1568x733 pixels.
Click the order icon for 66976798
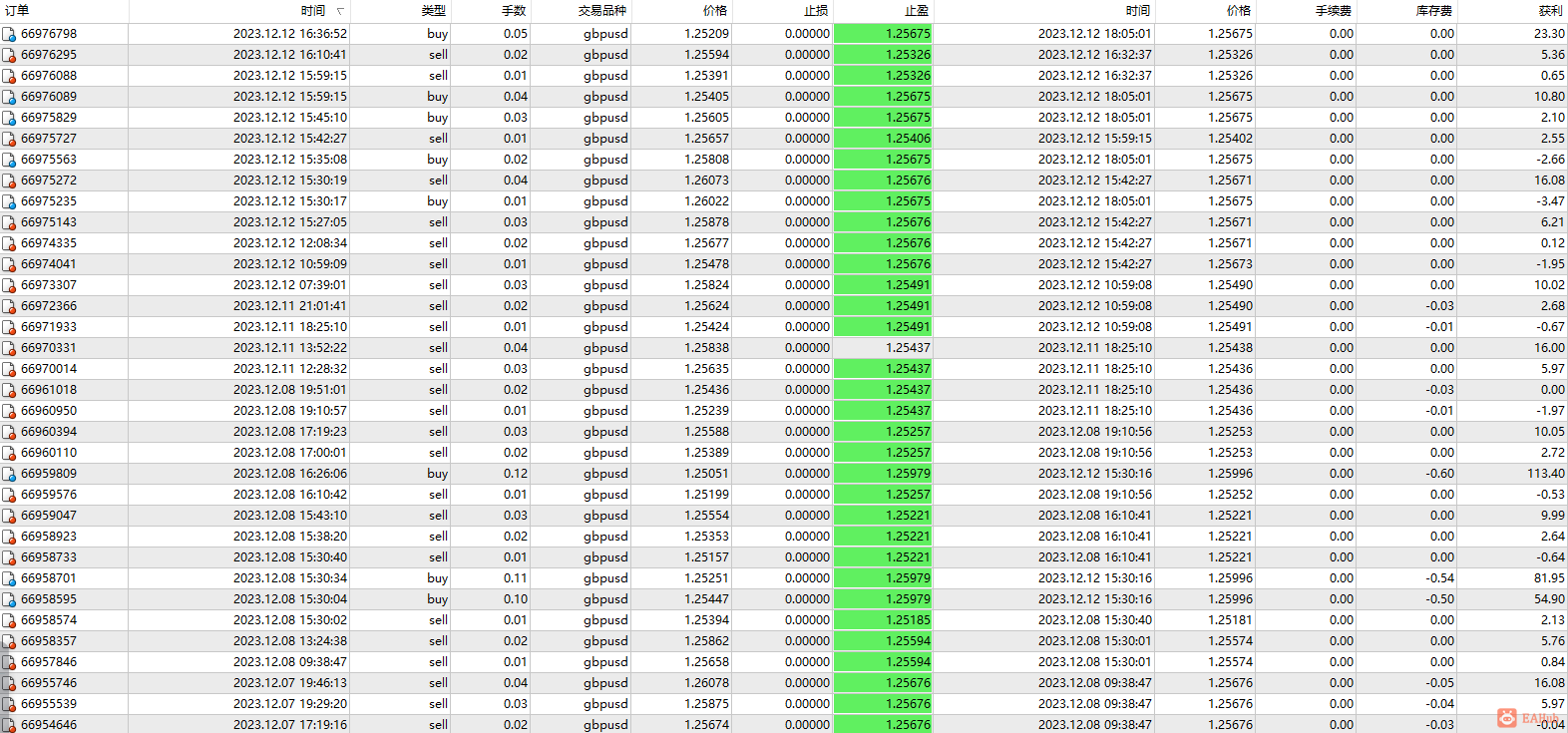coord(9,34)
